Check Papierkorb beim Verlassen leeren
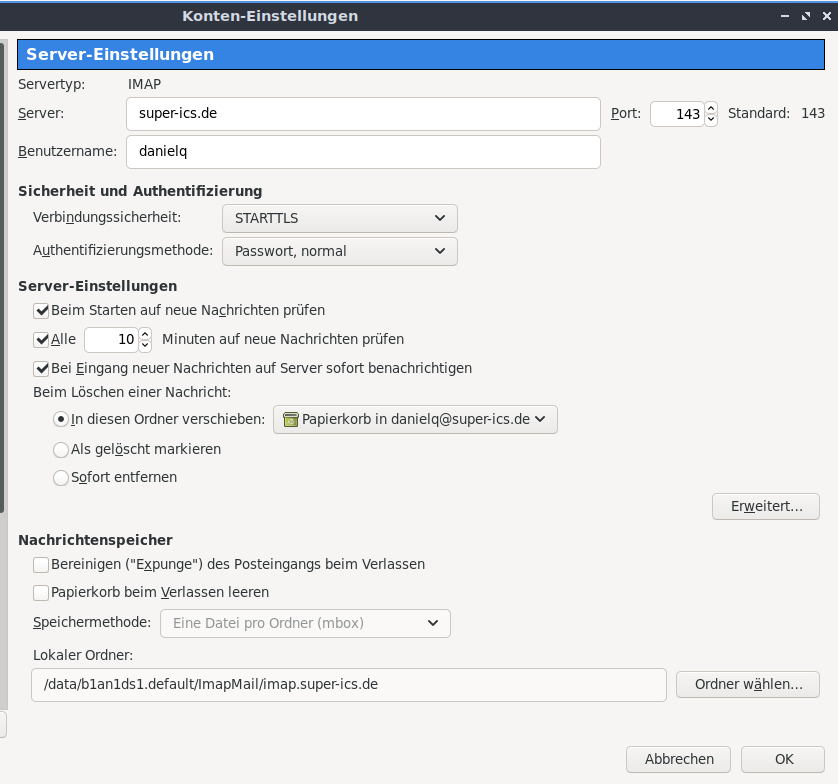 click(x=41, y=593)
